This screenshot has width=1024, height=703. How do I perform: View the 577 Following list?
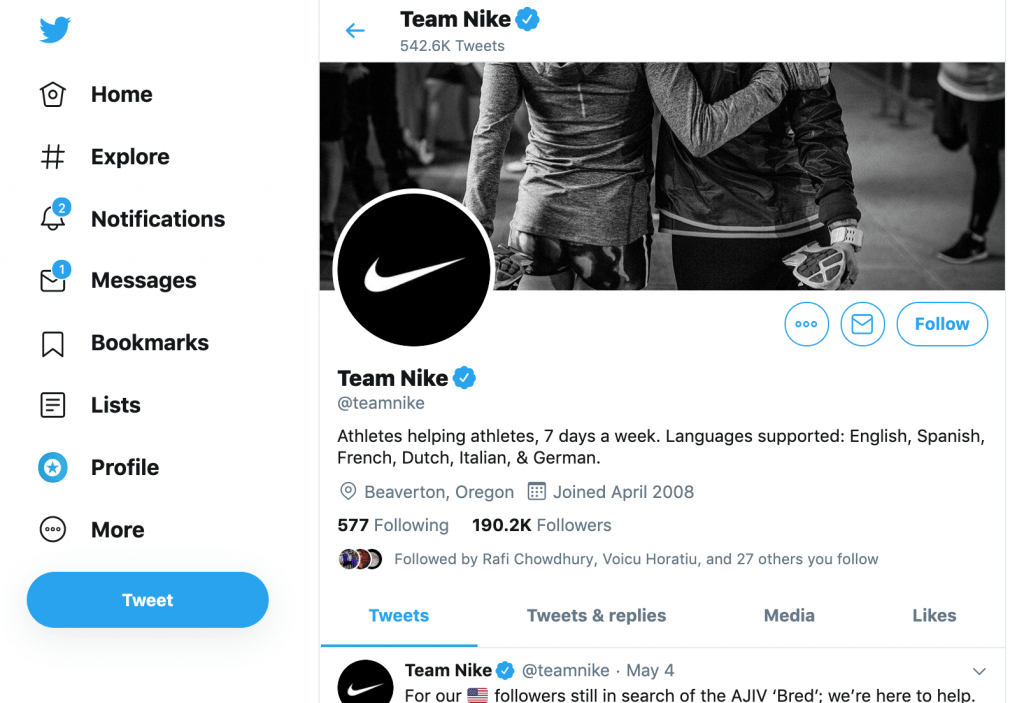tap(393, 525)
